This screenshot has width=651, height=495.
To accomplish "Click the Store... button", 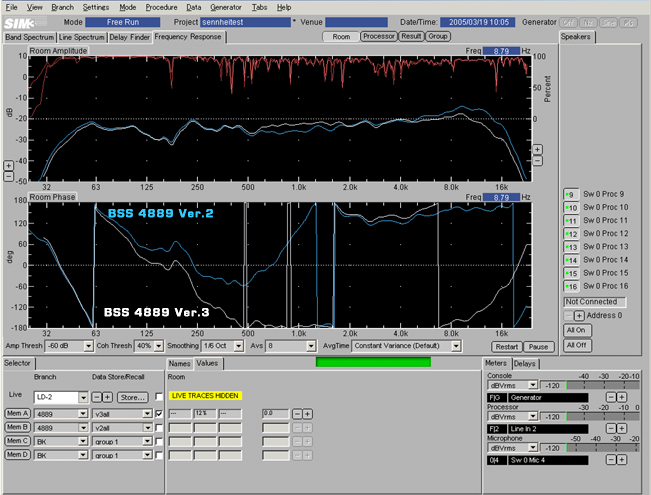I will tap(133, 397).
